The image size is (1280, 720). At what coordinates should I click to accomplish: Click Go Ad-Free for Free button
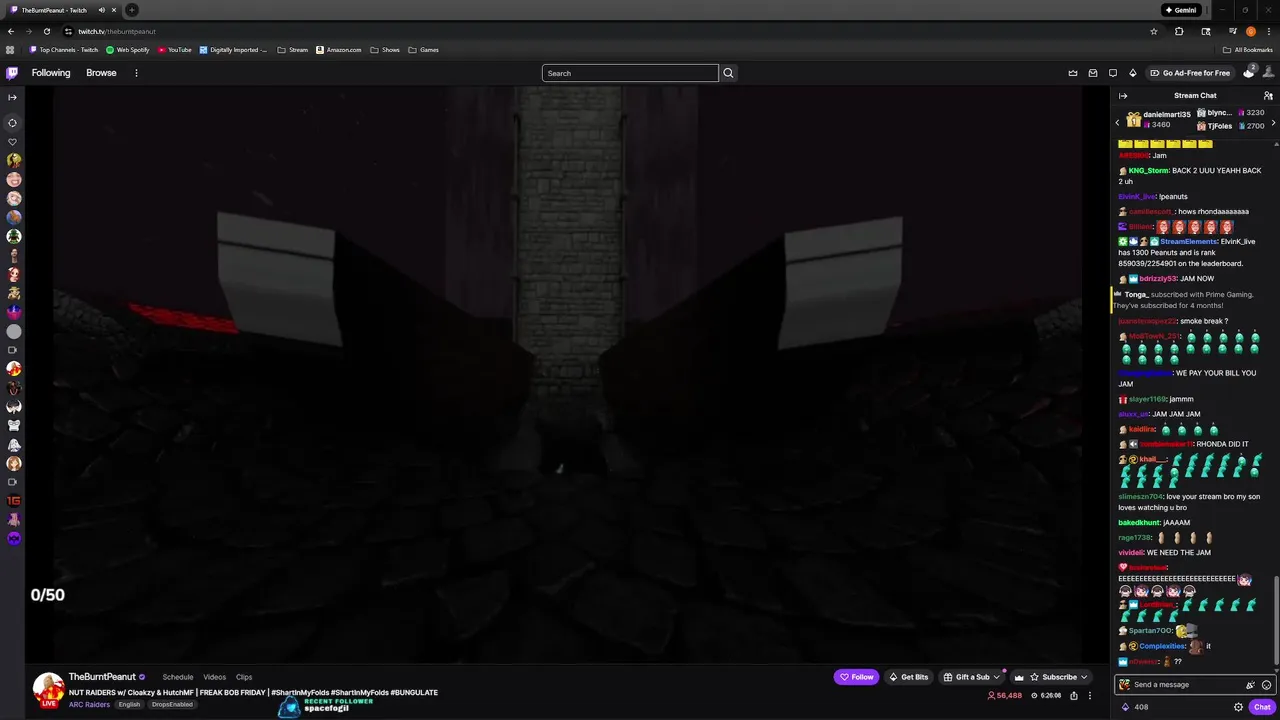point(1190,73)
